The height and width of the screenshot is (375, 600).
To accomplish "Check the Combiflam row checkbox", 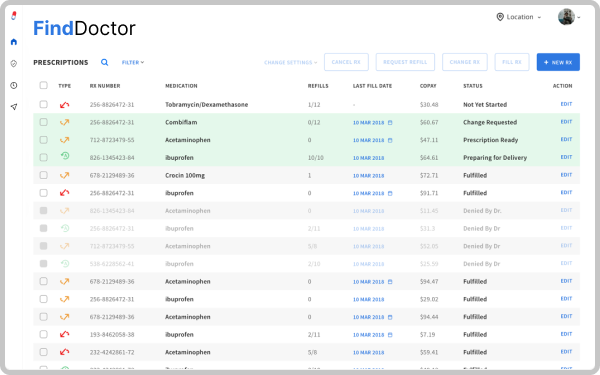I will click(44, 122).
